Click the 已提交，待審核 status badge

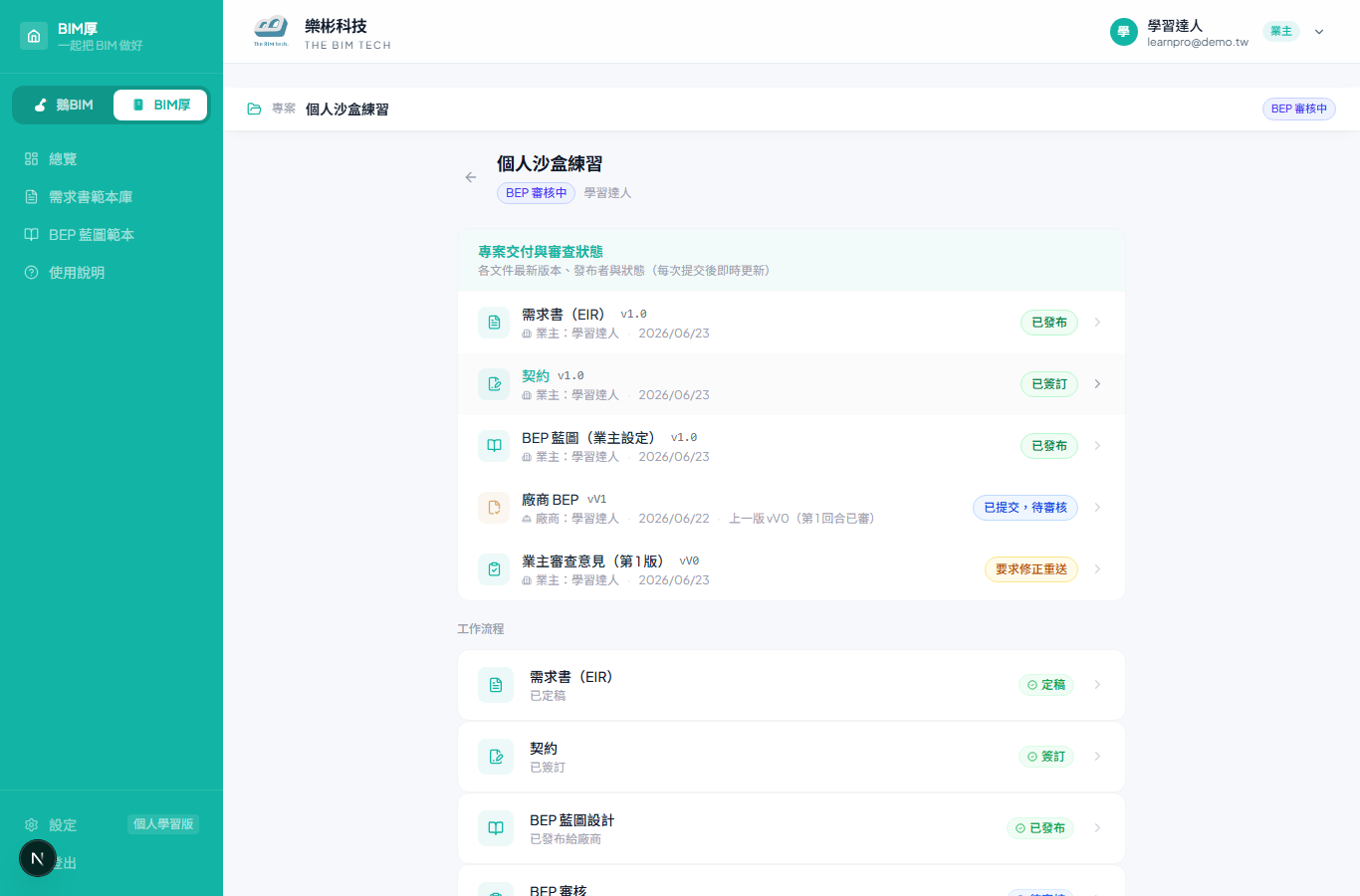[x=1025, y=508]
